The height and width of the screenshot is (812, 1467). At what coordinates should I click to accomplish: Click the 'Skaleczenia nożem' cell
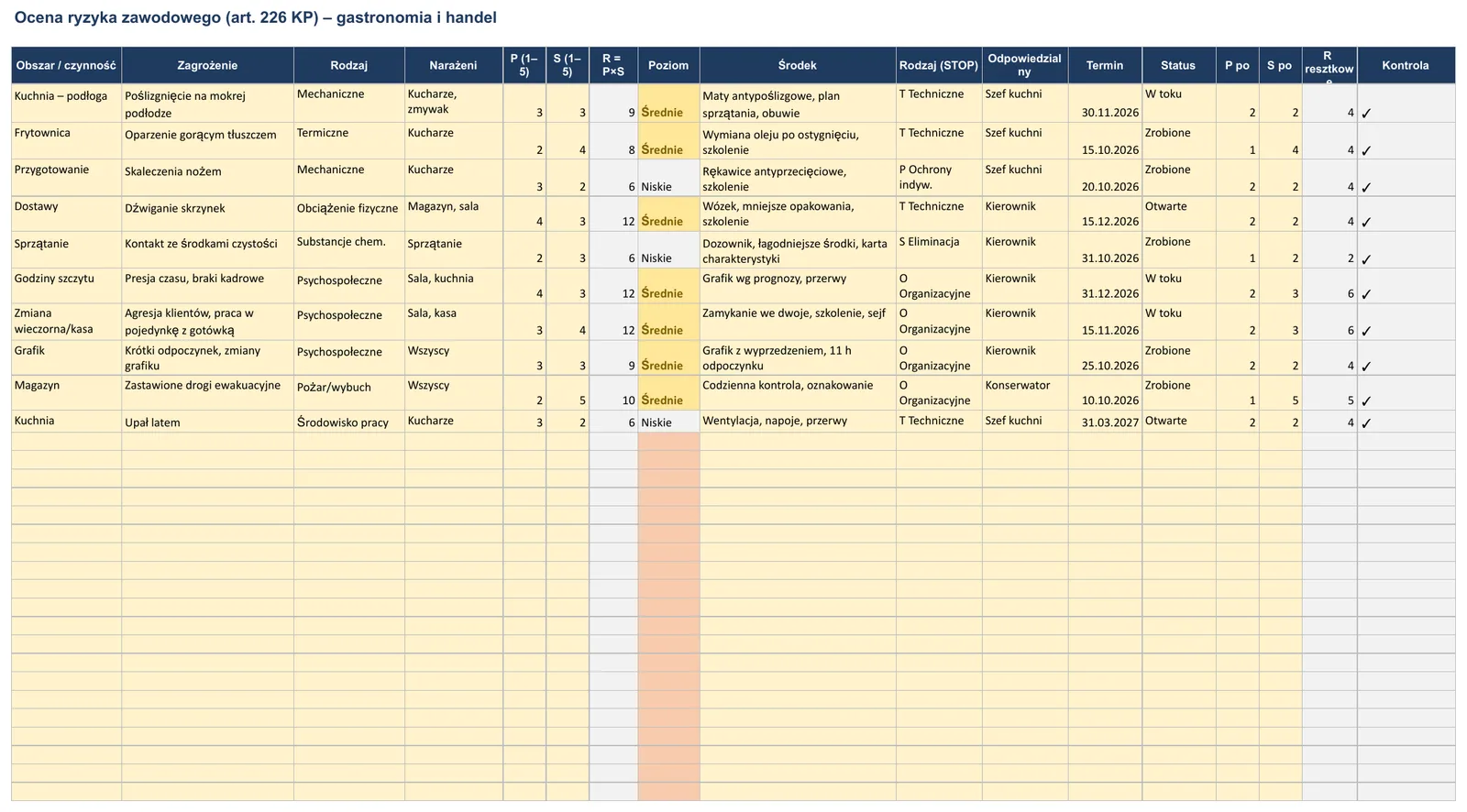tap(207, 178)
